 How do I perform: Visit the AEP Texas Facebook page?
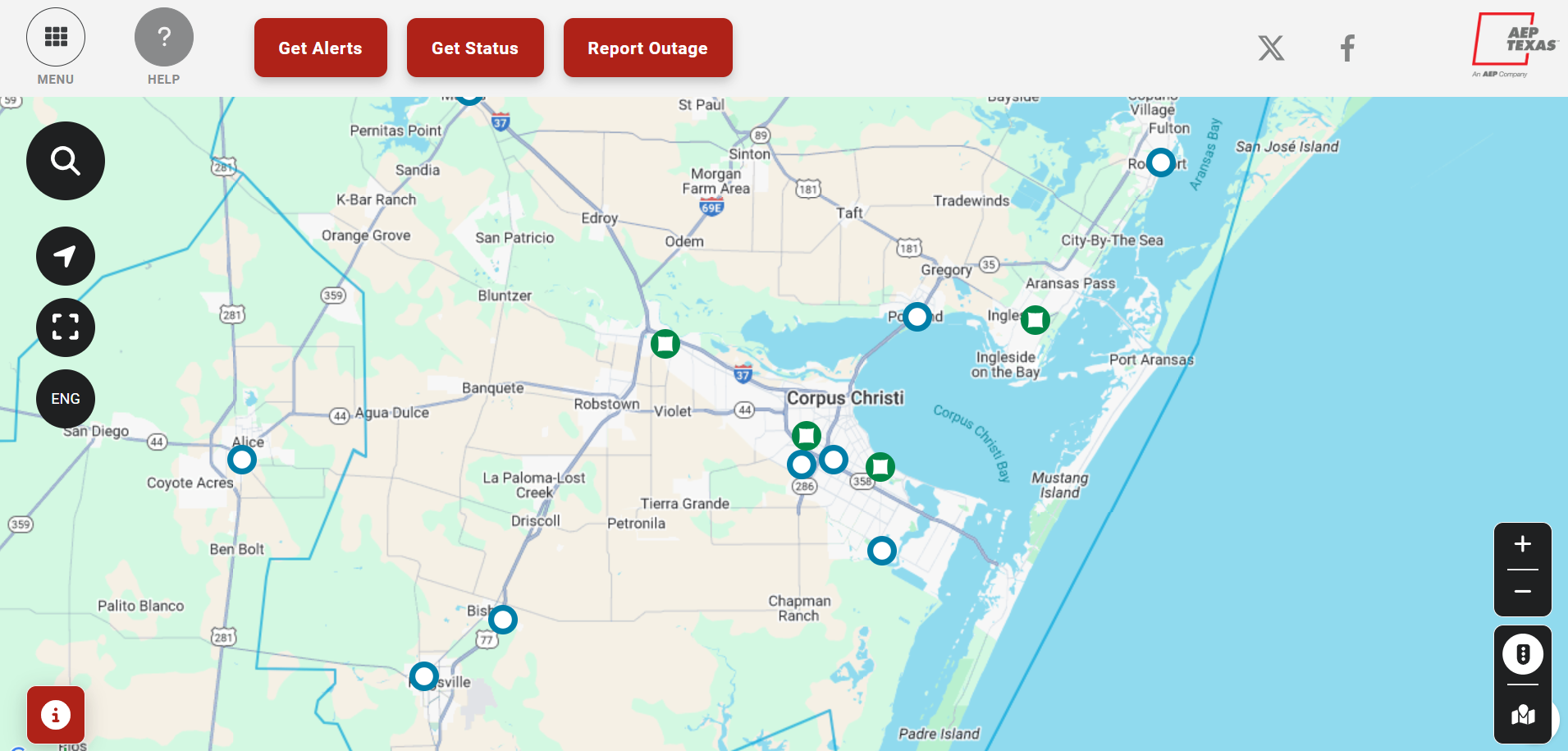tap(1346, 48)
